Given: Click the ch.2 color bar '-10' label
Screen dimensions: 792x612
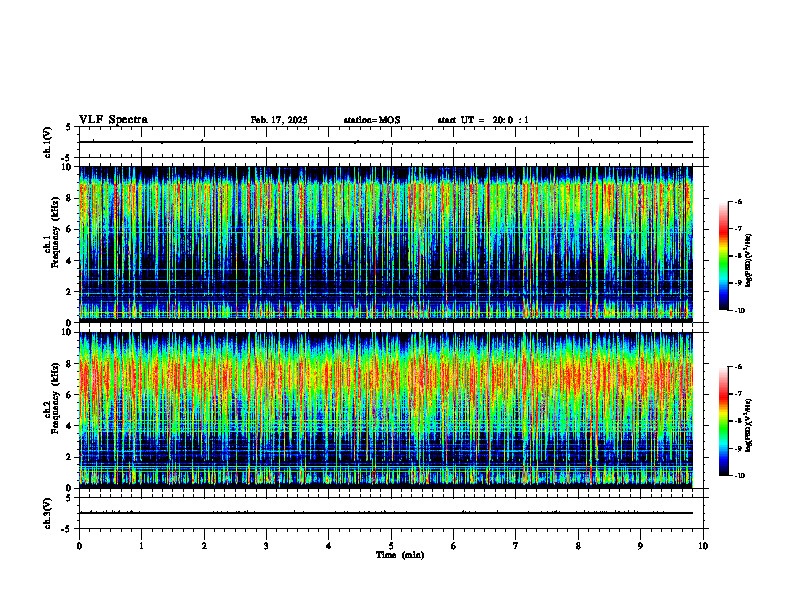Looking at the screenshot, I should point(739,476).
